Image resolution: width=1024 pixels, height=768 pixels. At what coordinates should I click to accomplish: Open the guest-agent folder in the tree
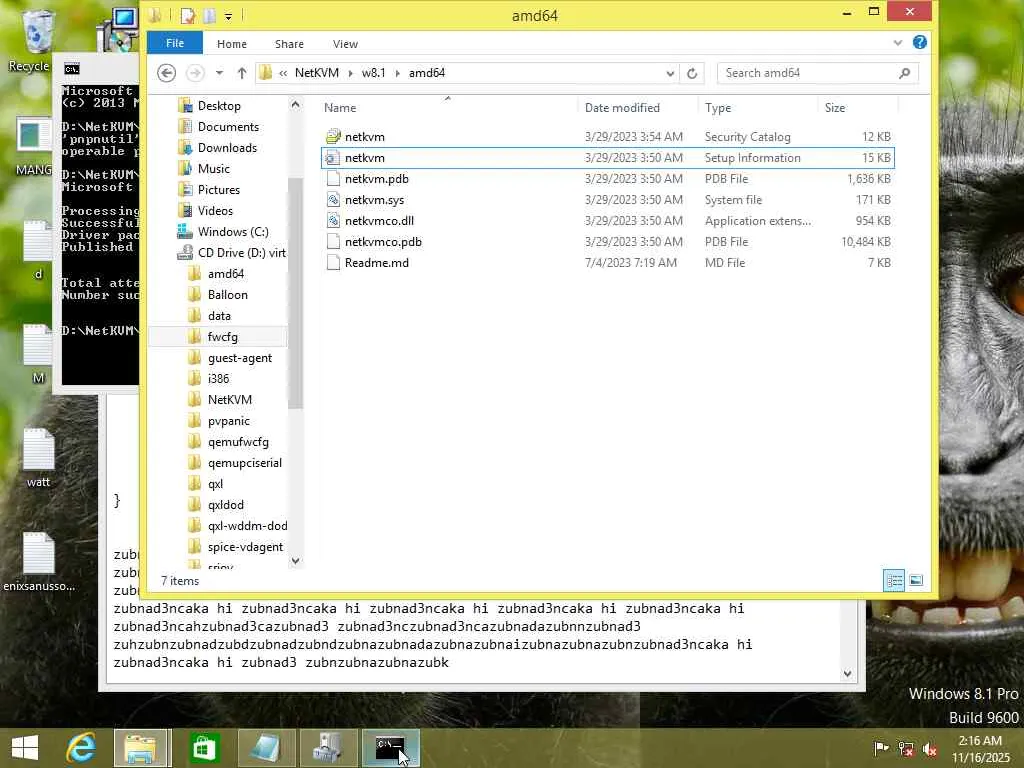click(240, 358)
